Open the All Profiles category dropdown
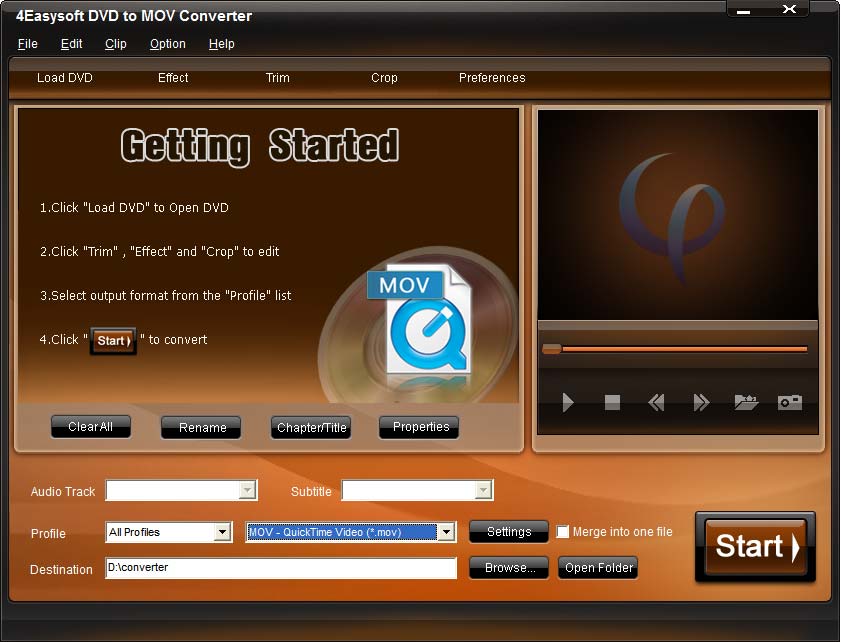Screen dimensions: 841x642 tap(222, 532)
